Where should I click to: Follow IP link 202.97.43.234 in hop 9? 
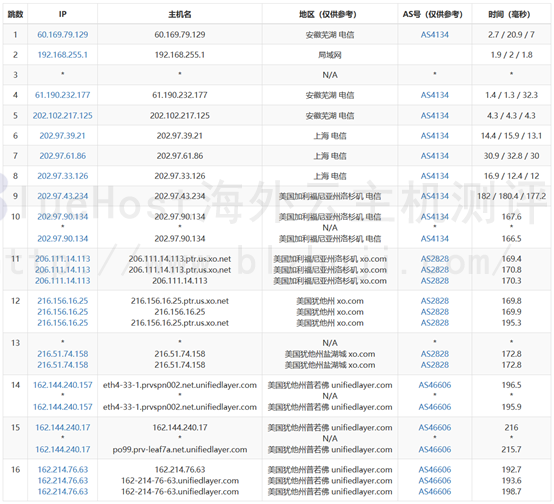[63, 196]
